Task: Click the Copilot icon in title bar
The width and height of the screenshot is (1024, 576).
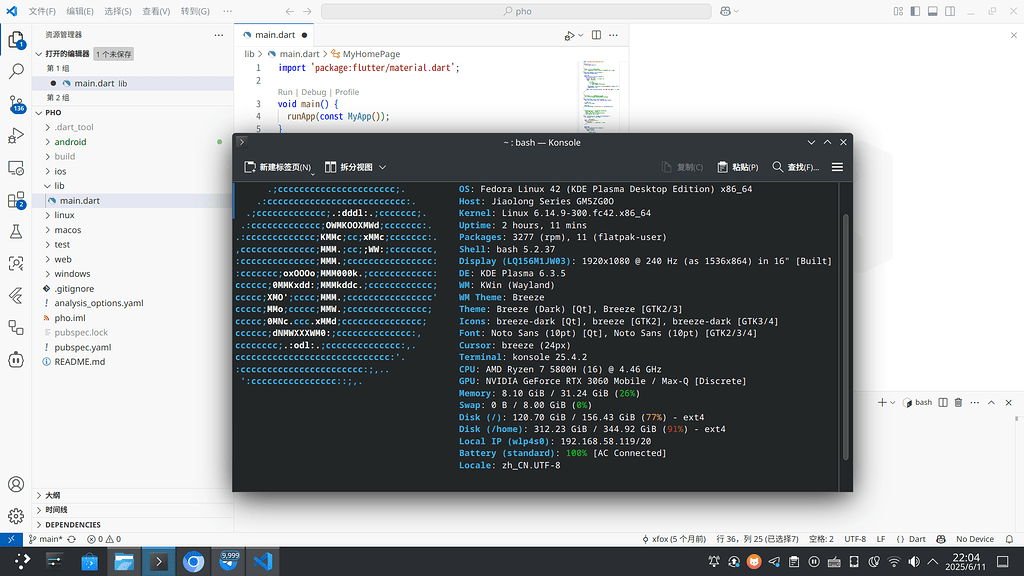Action: [725, 11]
